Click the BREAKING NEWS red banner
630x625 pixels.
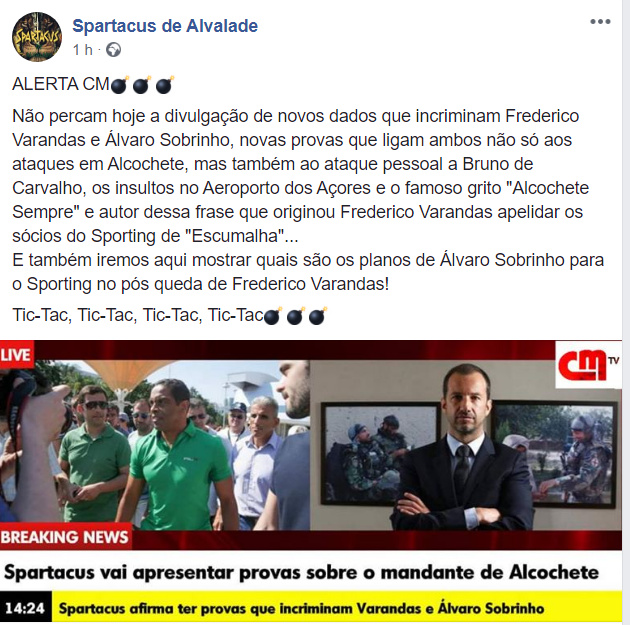coord(66,537)
